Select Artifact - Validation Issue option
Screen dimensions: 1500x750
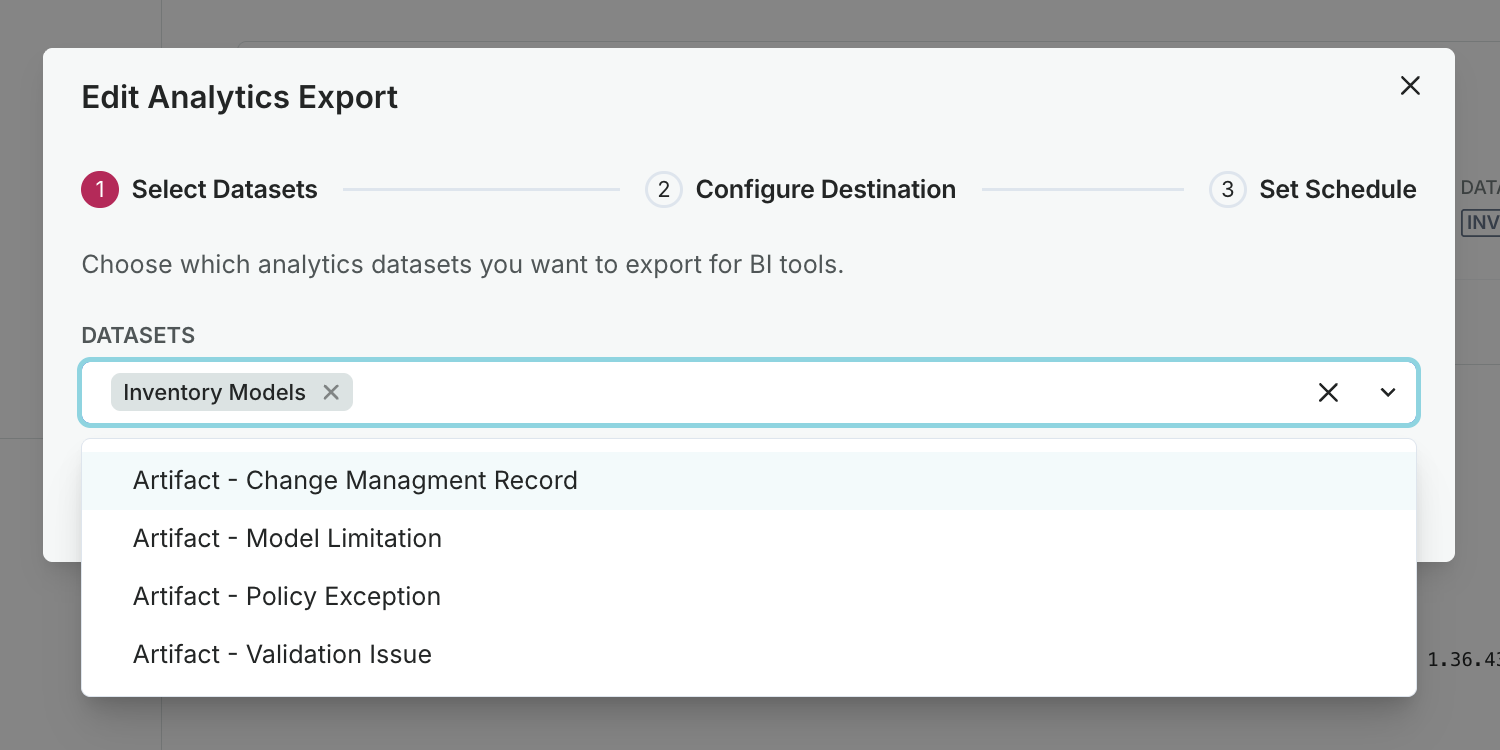click(x=282, y=654)
